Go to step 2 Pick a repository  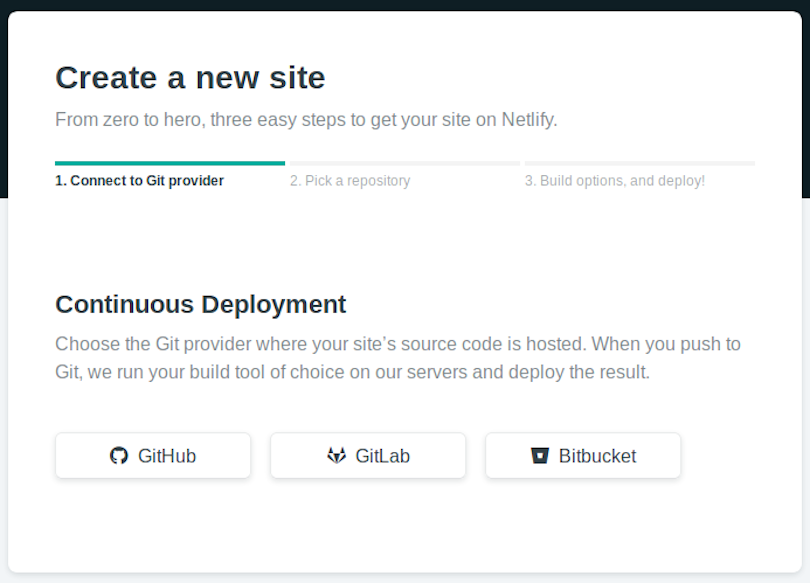pyautogui.click(x=350, y=181)
